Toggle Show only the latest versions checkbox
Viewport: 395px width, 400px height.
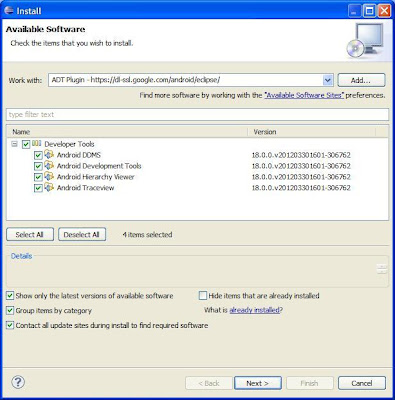click(x=10, y=296)
